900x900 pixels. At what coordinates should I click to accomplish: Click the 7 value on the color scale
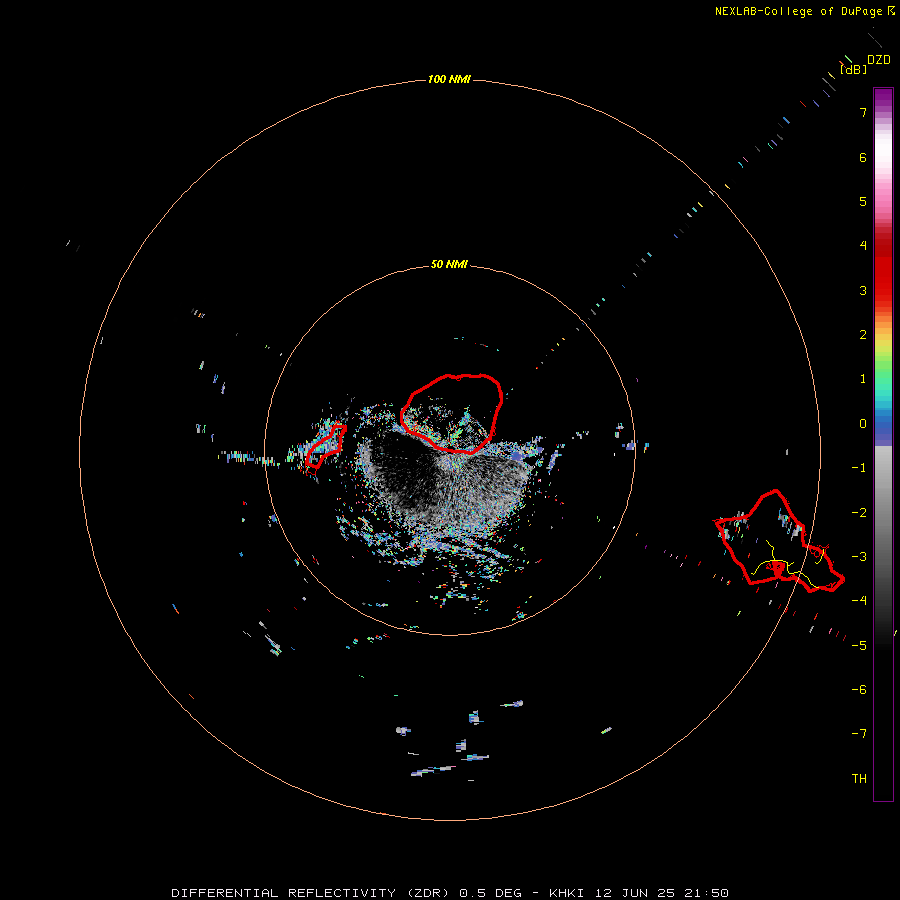863,112
